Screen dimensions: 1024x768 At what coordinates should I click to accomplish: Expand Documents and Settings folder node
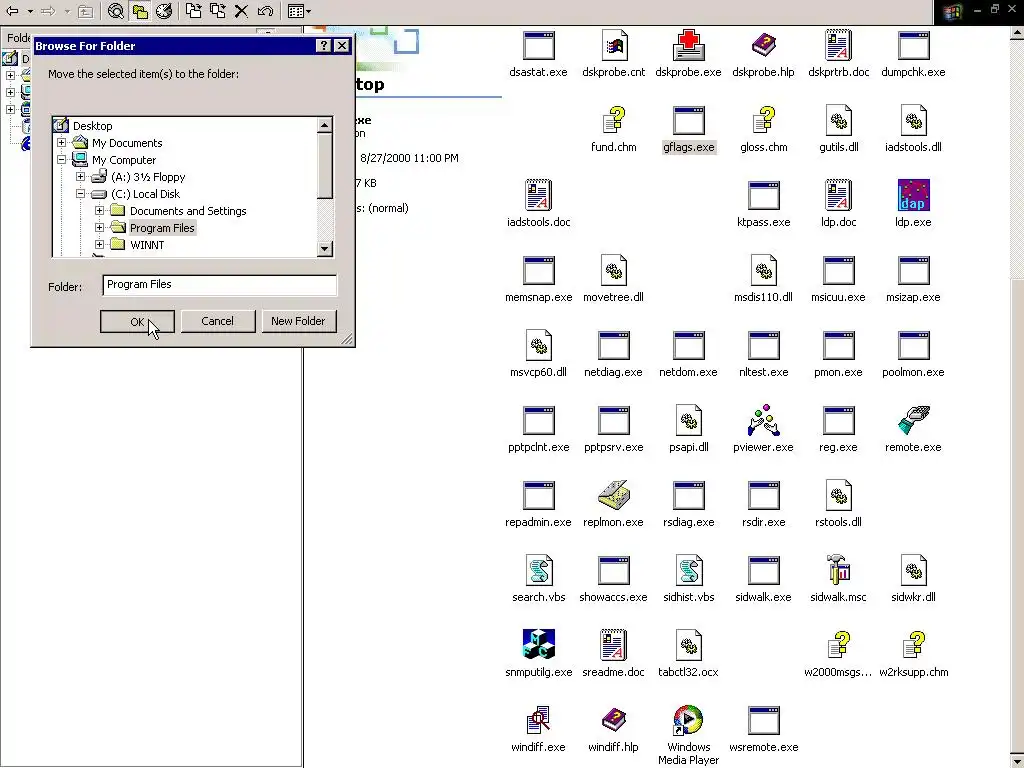coord(99,211)
